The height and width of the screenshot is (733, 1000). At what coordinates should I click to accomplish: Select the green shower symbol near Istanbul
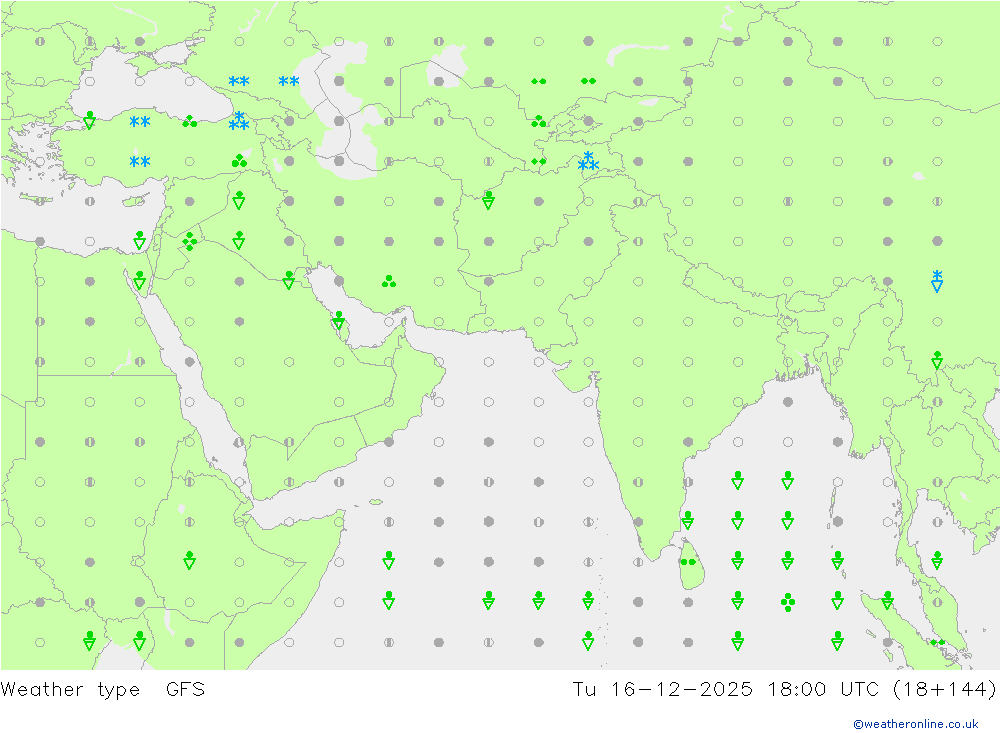[90, 120]
